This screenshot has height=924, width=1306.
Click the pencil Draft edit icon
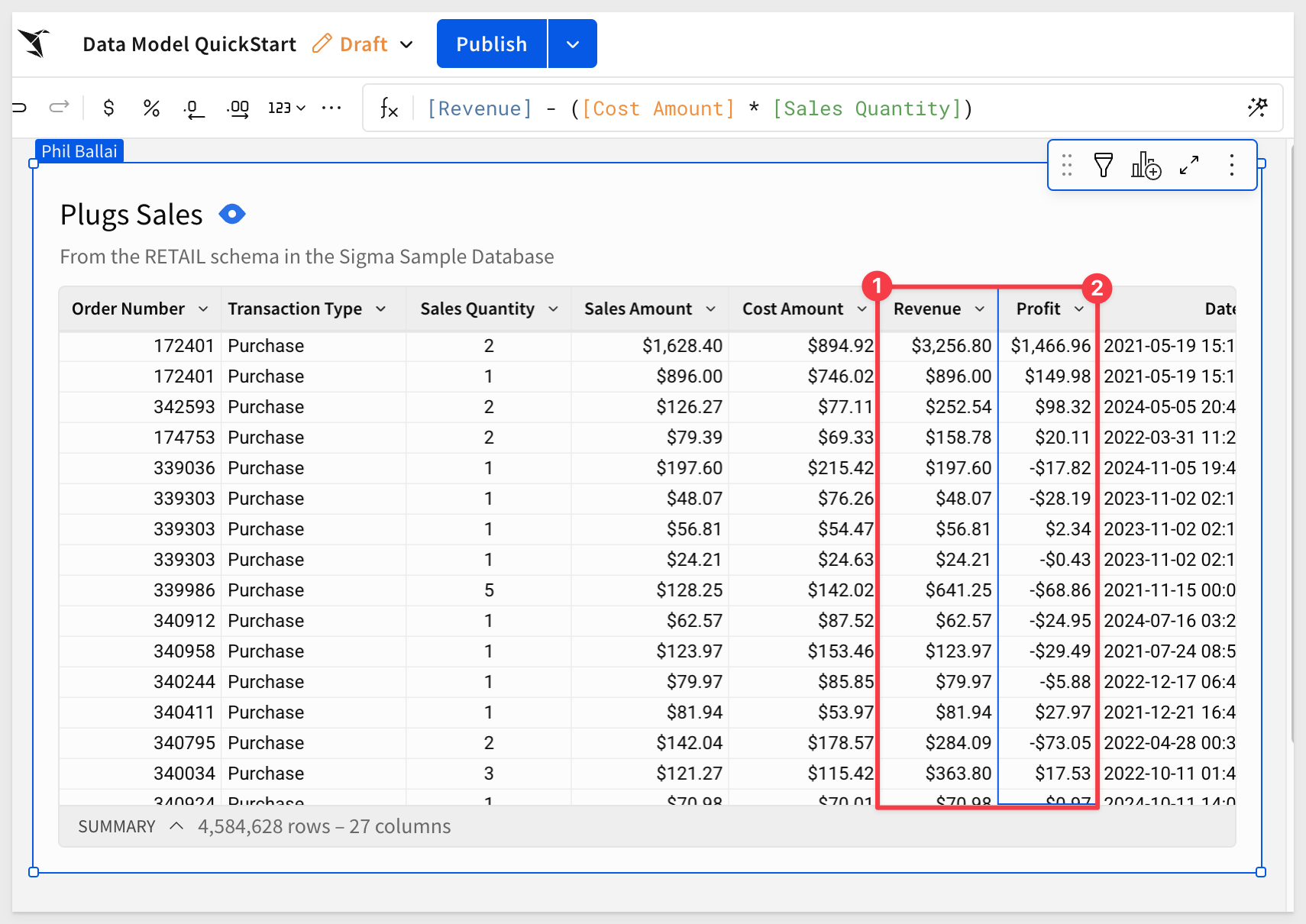322,44
